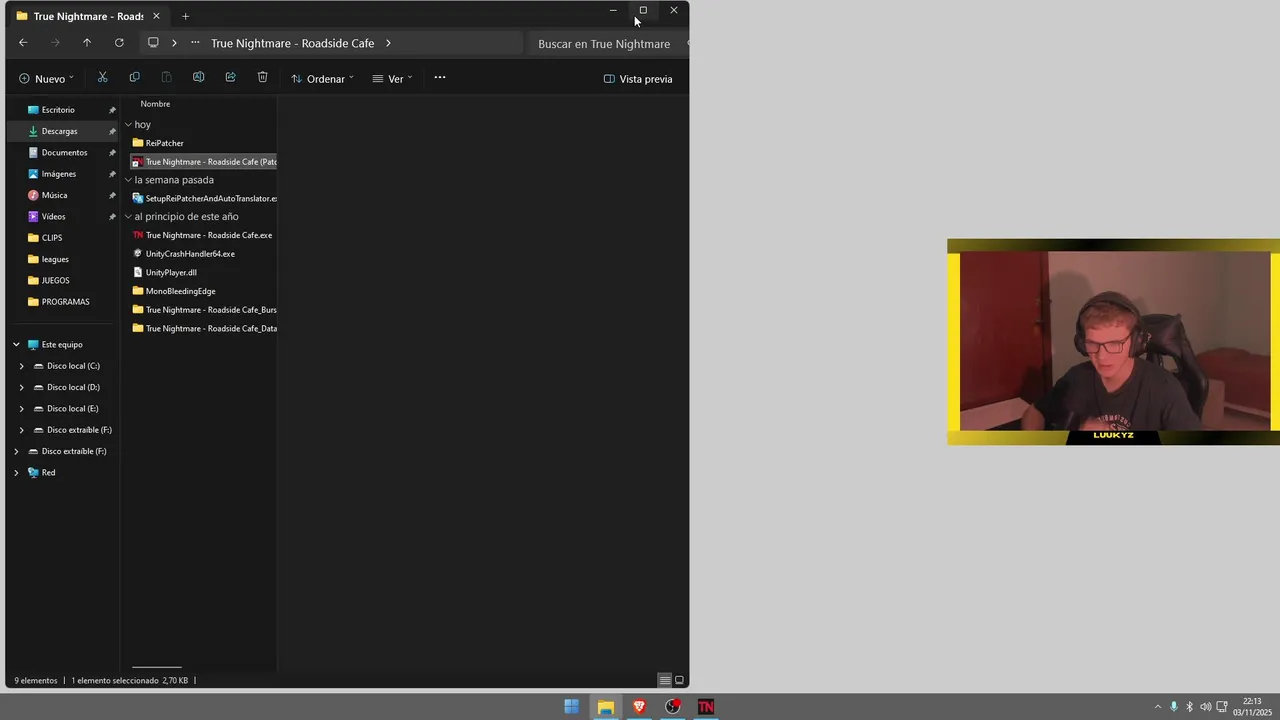1280x720 pixels.
Task: Select the PROGRAMAS folder in the sidebar
Action: 63,302
